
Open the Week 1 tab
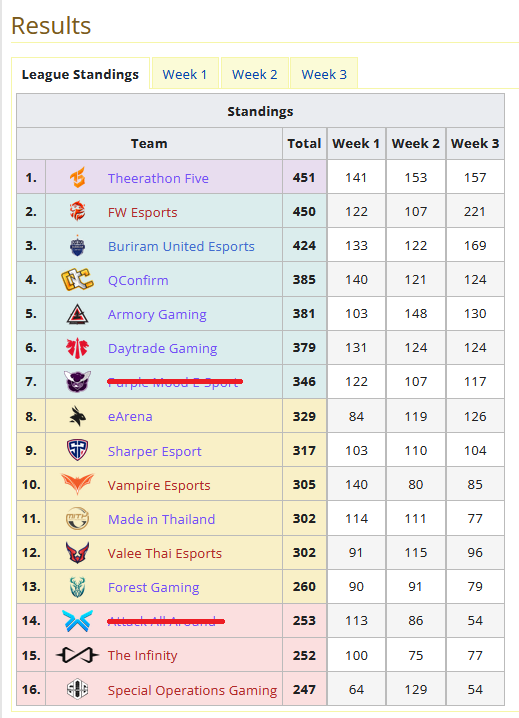(x=185, y=74)
